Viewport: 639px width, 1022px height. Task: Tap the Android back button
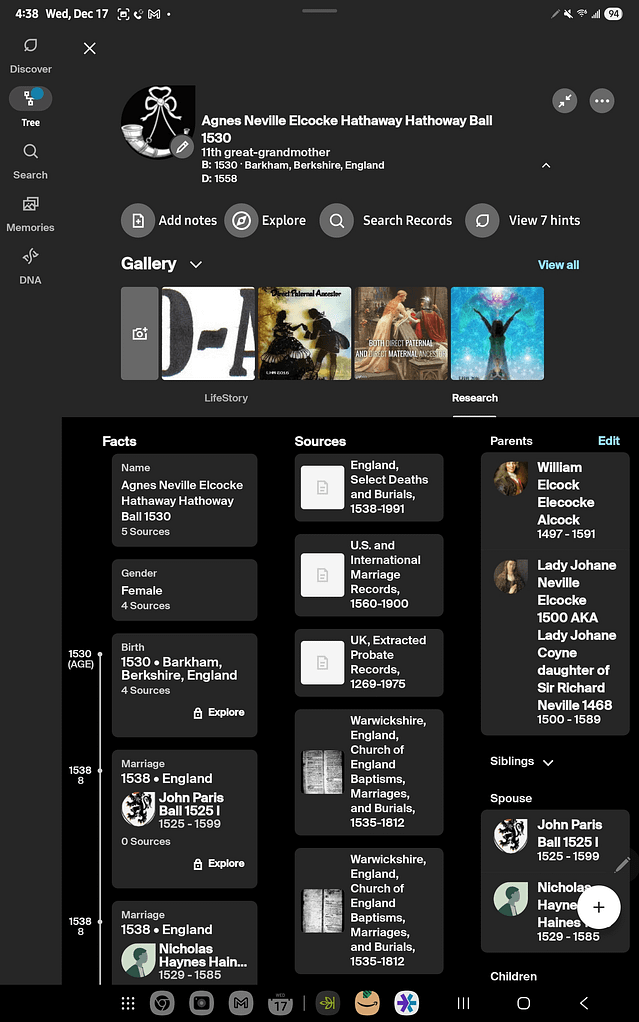(584, 1003)
